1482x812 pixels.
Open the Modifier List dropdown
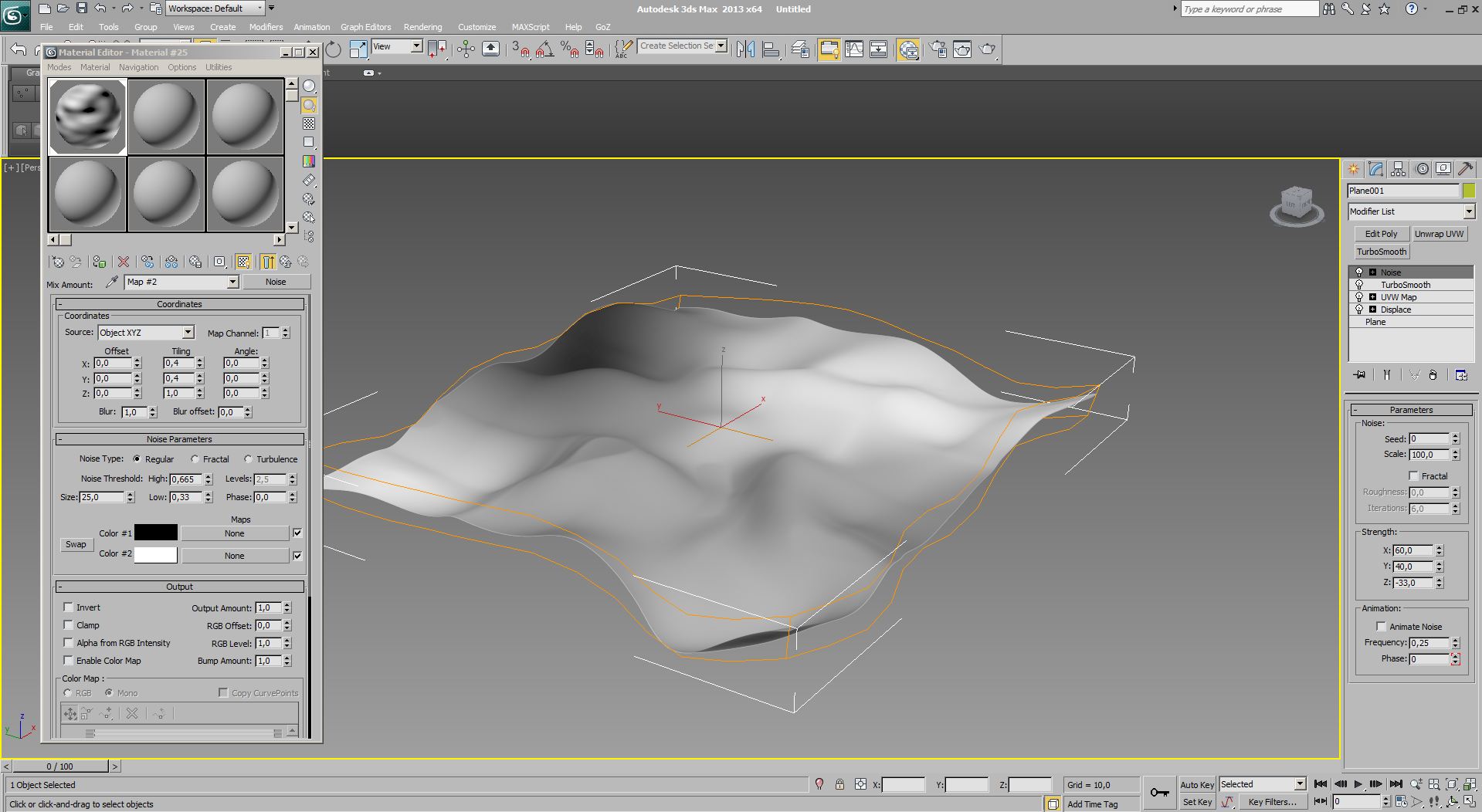[1468, 211]
